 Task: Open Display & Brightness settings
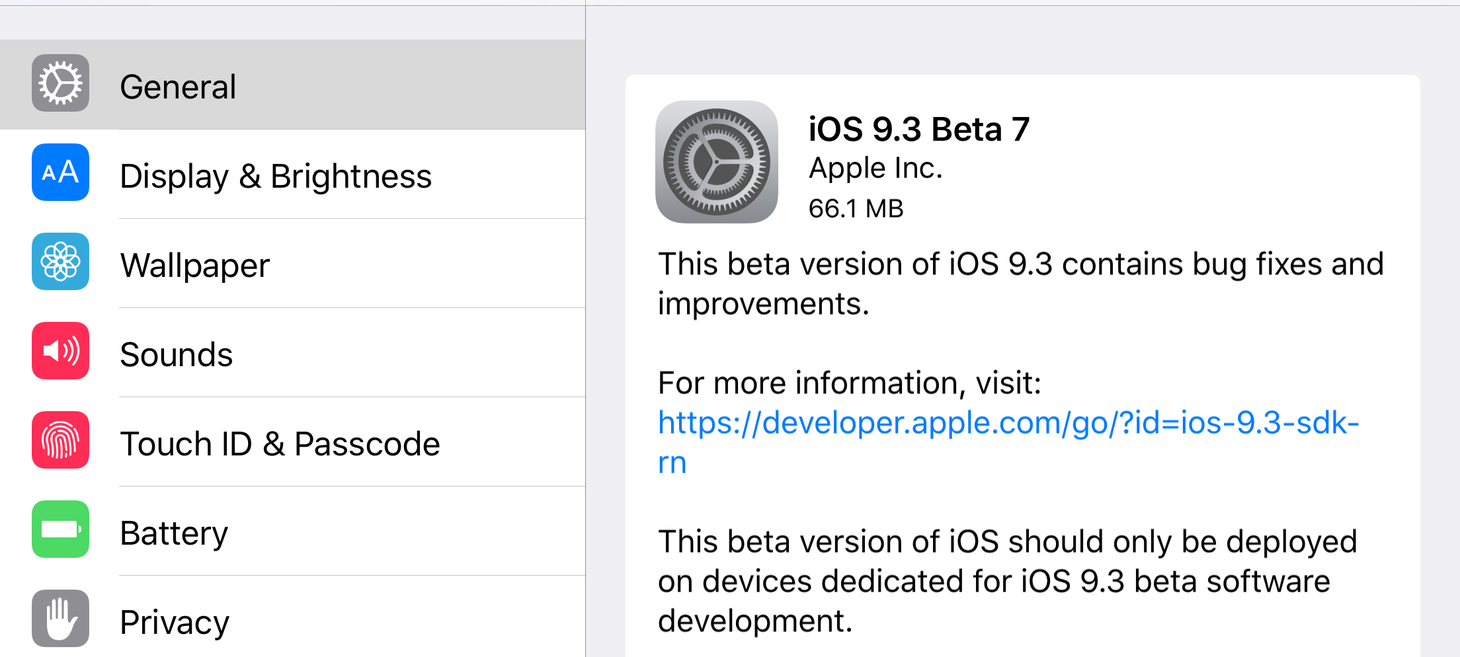(x=292, y=174)
